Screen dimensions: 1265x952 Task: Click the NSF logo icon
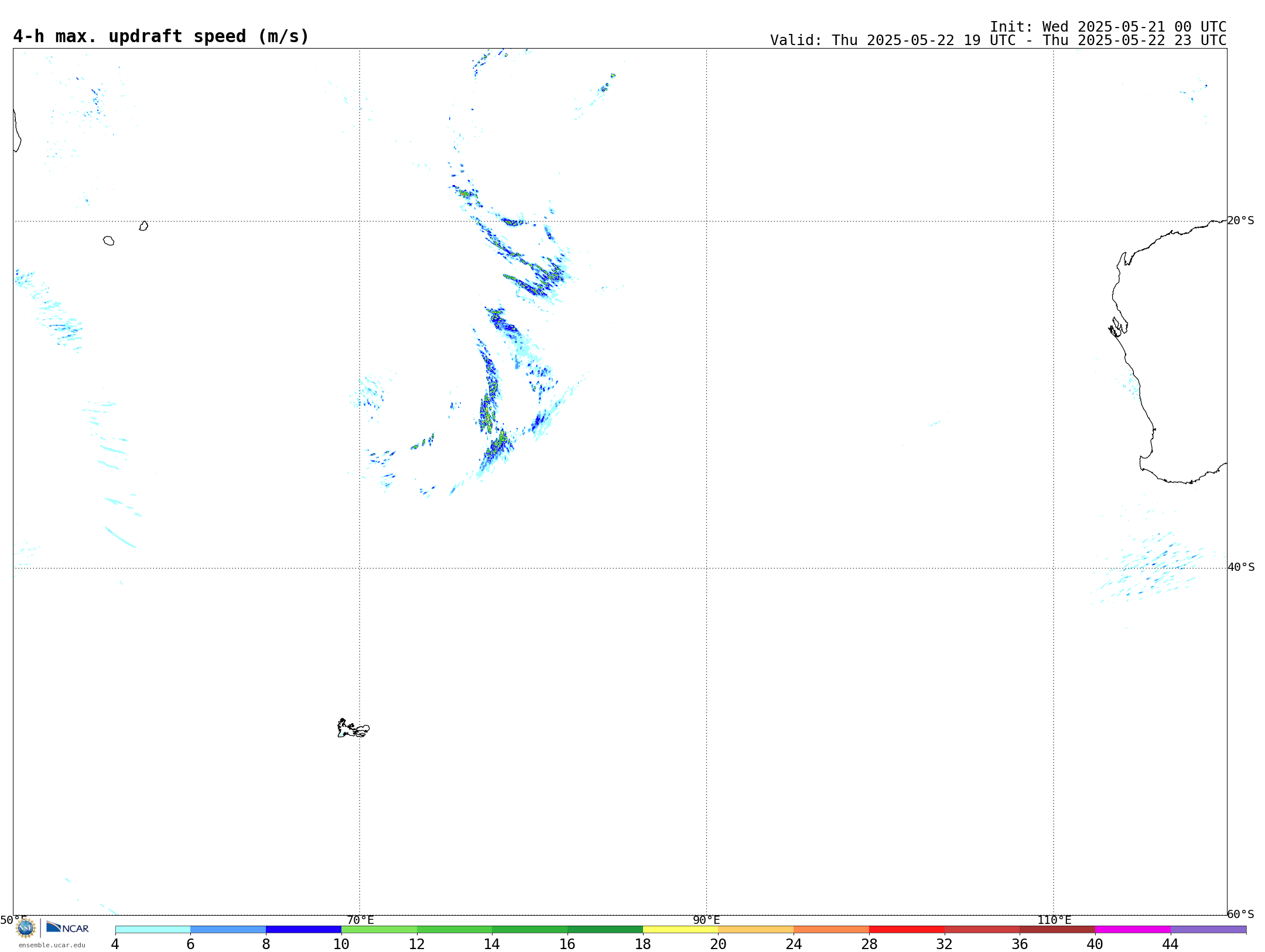point(25,928)
